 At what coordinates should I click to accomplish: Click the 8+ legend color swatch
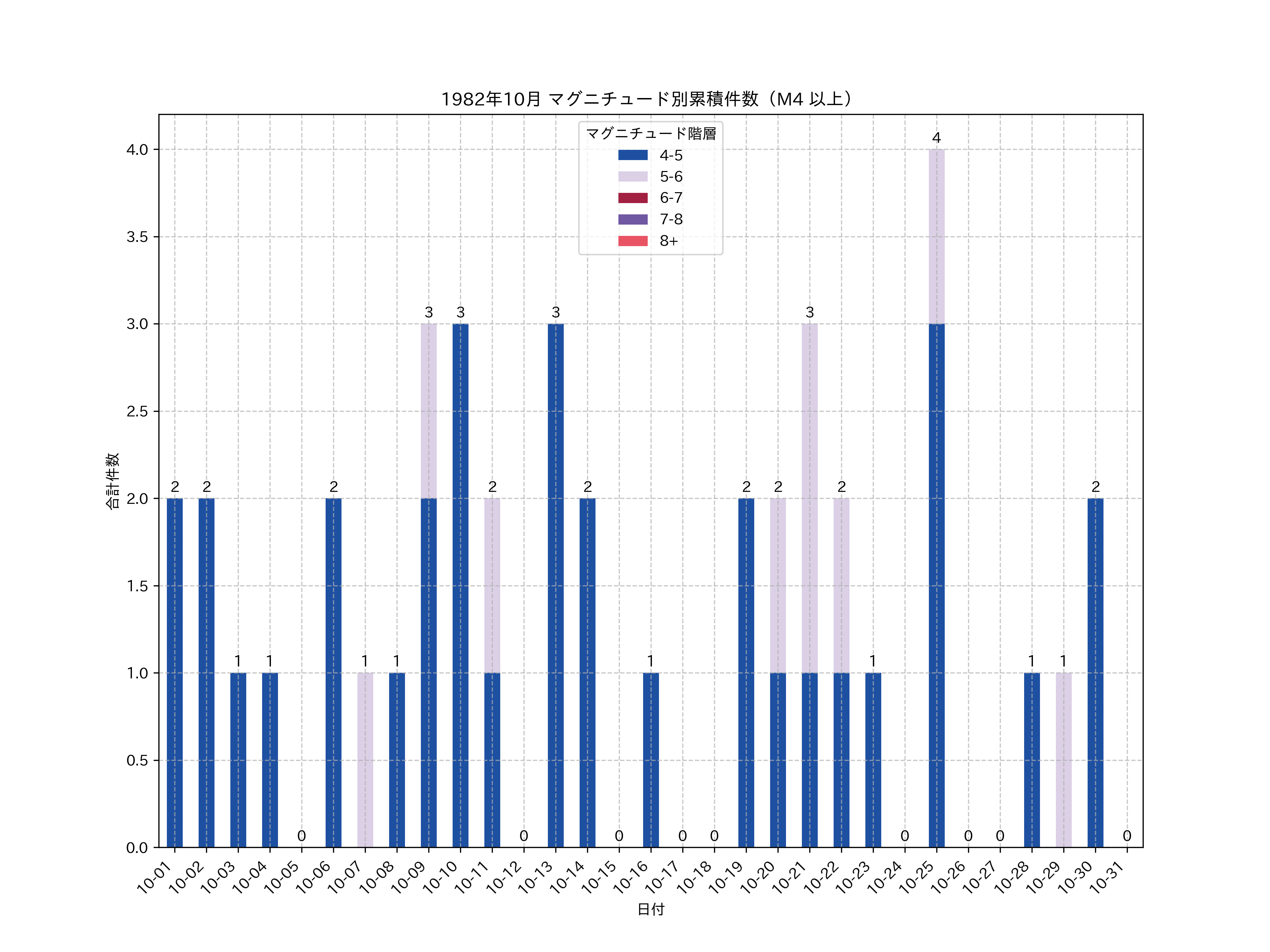point(633,241)
